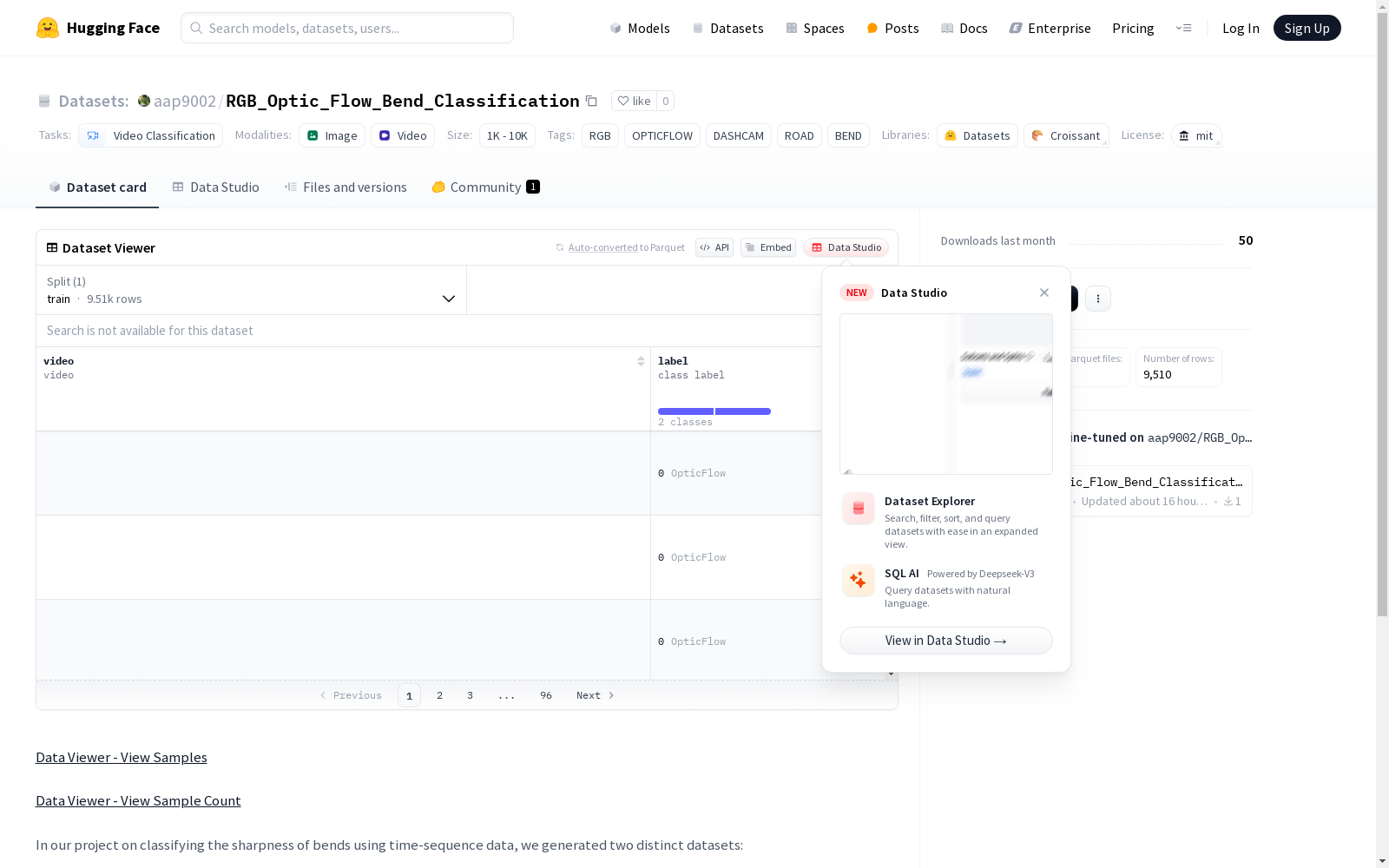This screenshot has height=868, width=1389.
Task: Select the Video modality tag
Action: (403, 135)
